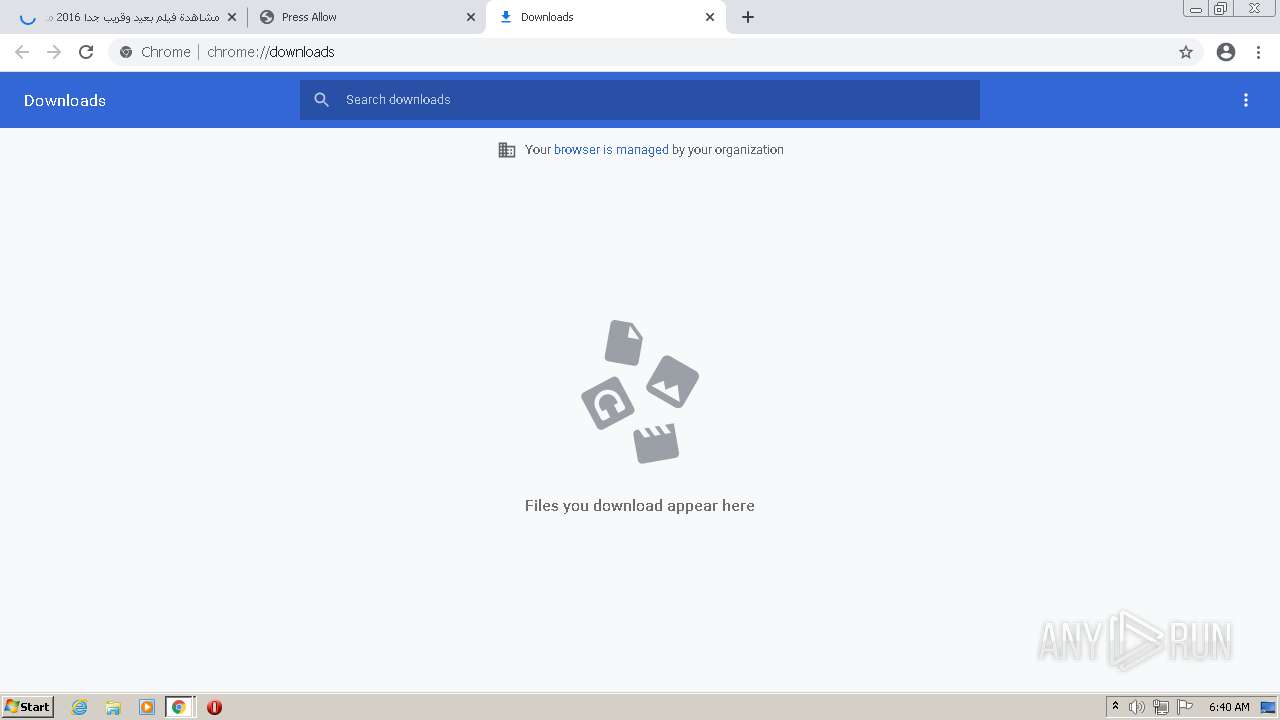Click the browser back arrow
1280x720 pixels.
pos(22,52)
